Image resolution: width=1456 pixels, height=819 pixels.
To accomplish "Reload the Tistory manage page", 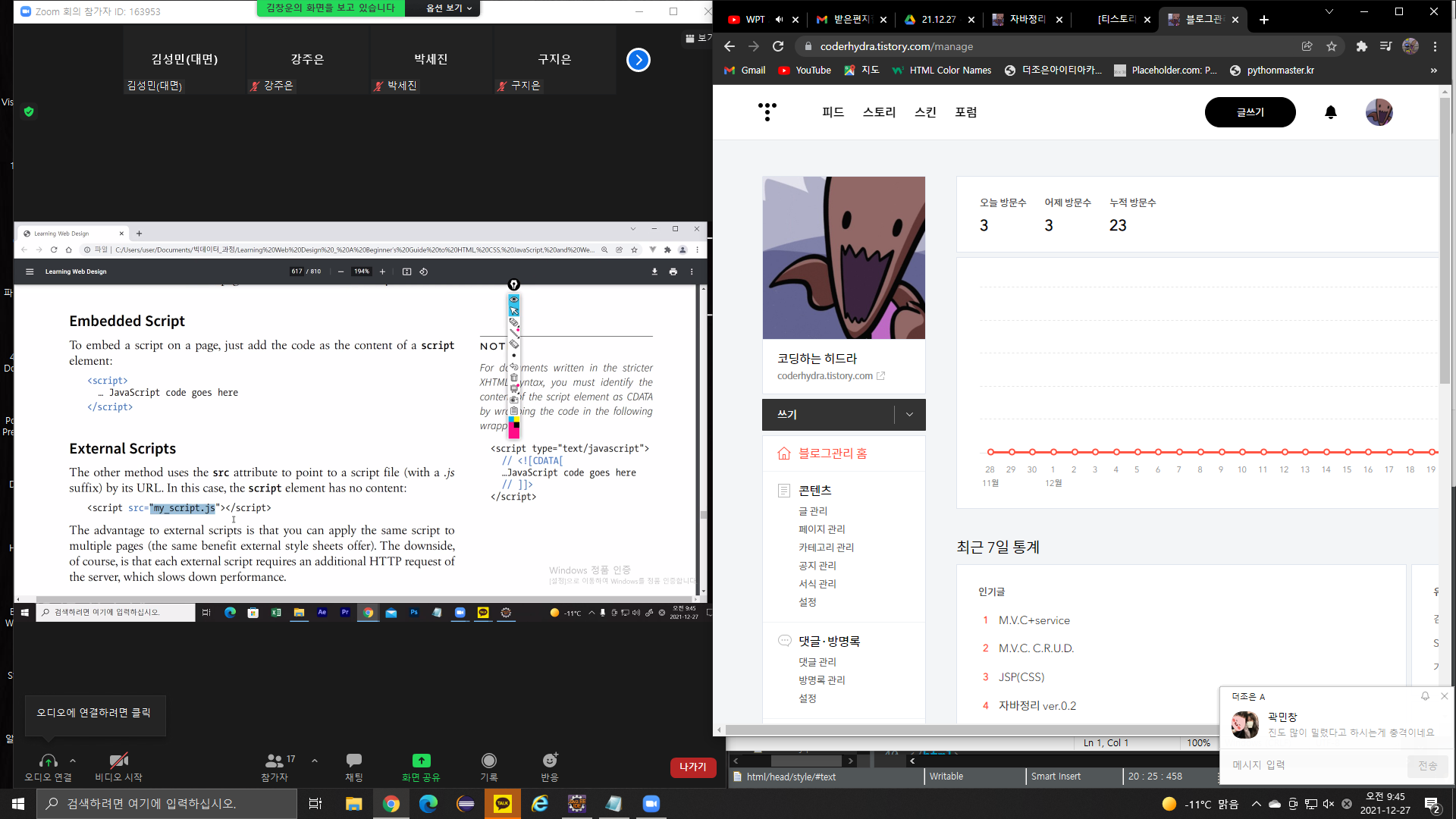I will click(778, 46).
